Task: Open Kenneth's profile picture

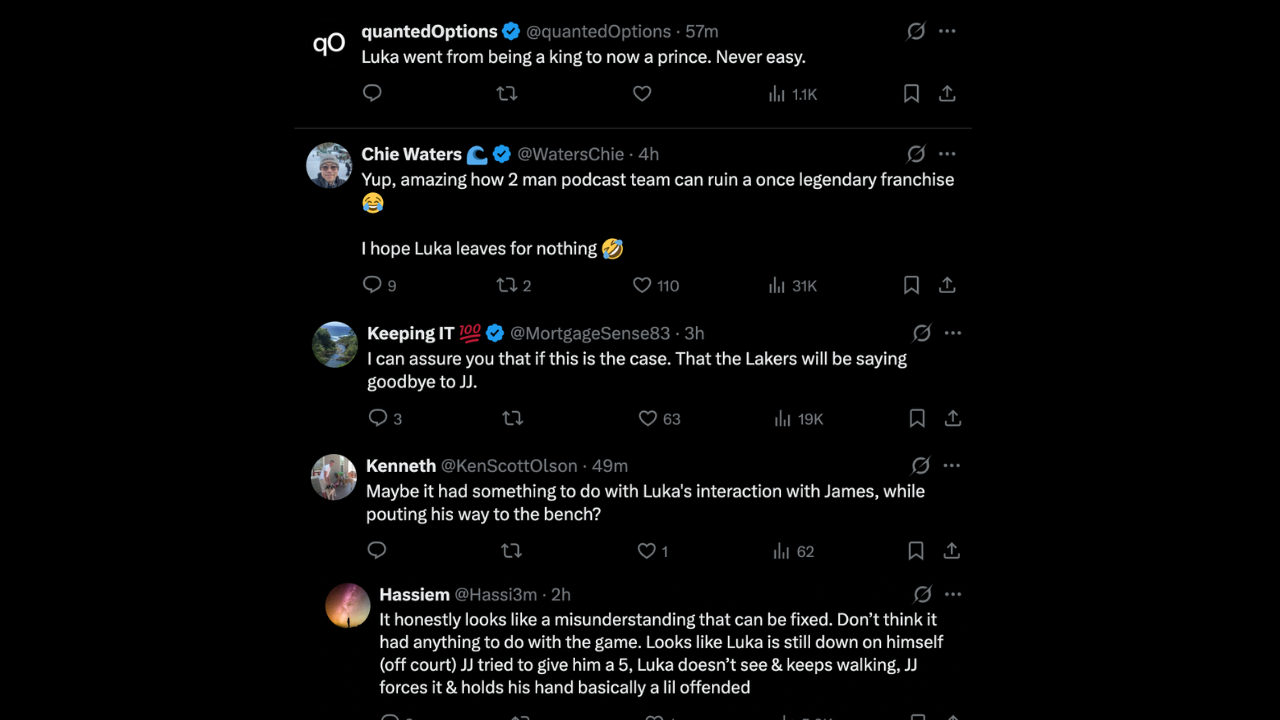Action: tap(334, 477)
